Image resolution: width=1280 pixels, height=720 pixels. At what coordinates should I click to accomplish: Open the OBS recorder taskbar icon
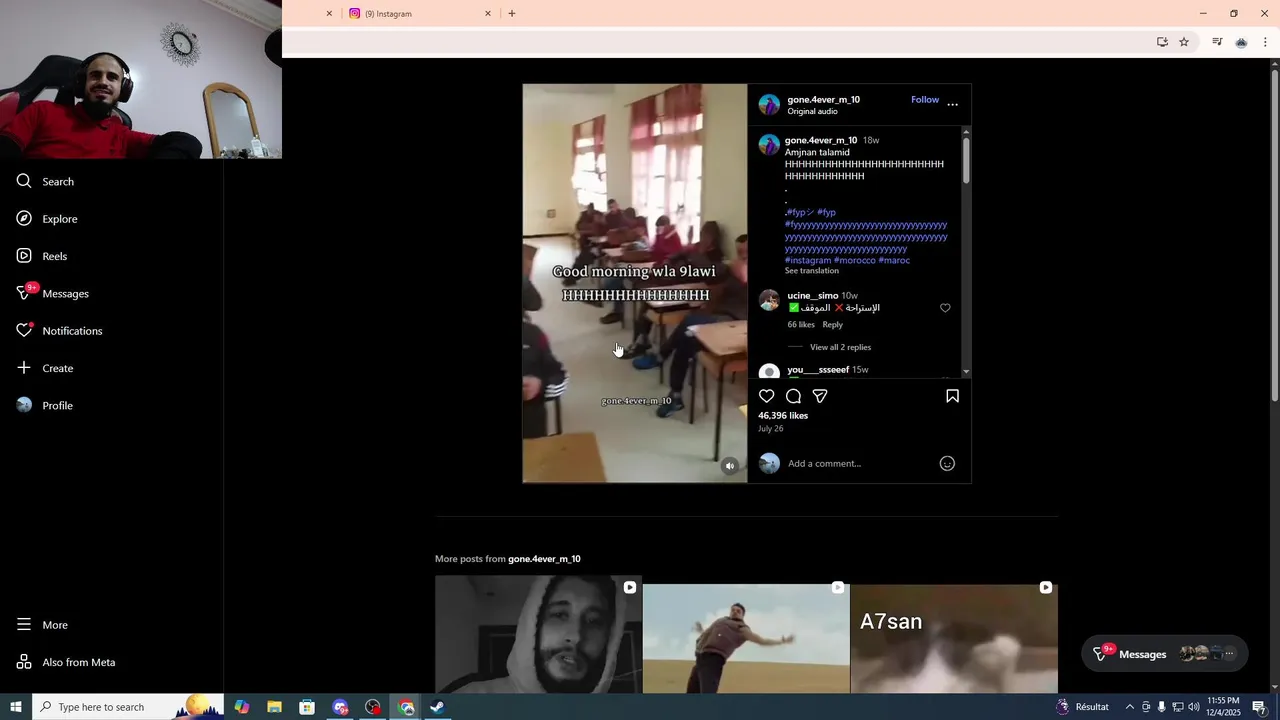click(x=373, y=707)
